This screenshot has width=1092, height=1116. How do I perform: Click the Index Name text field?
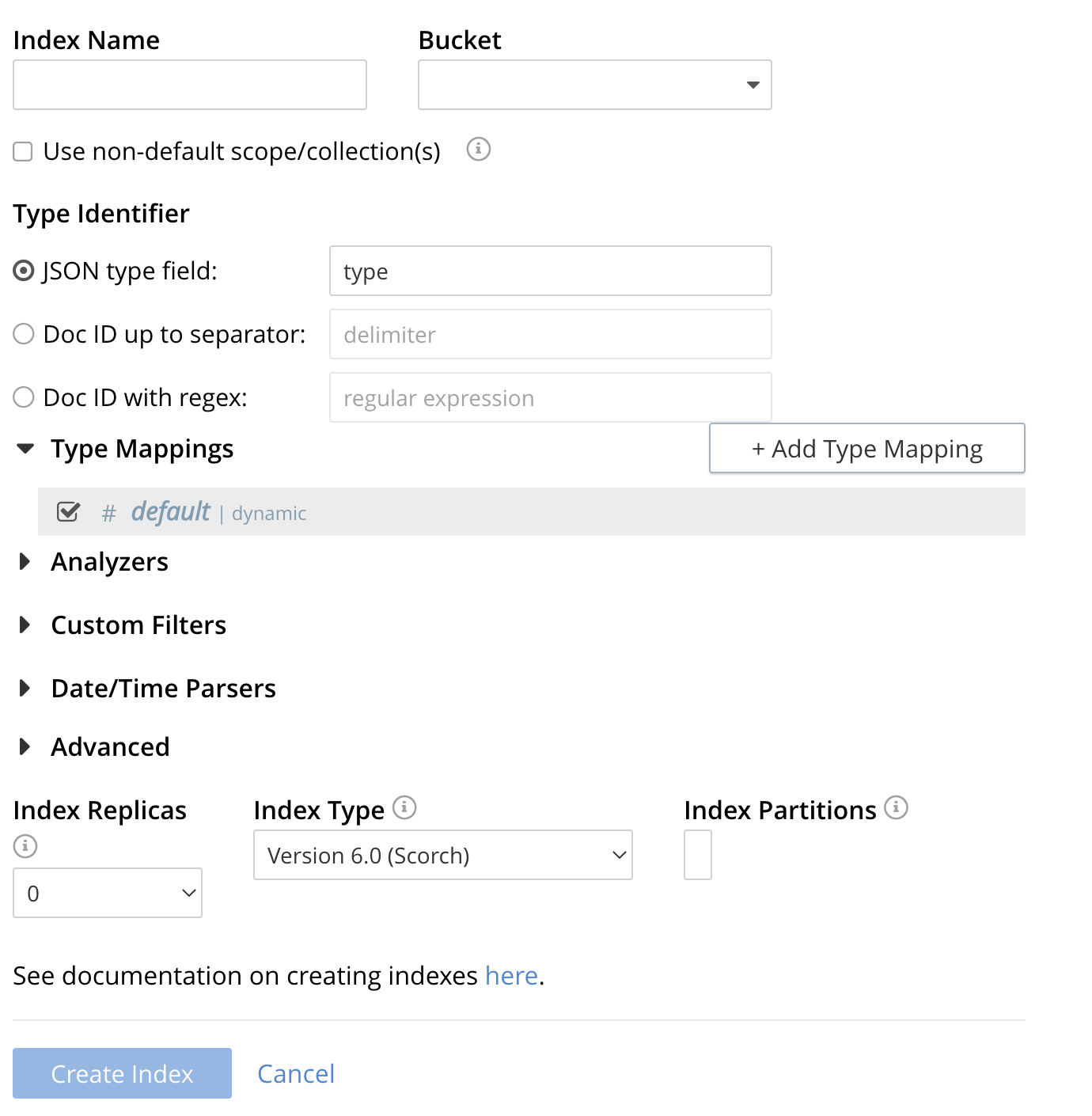(x=190, y=85)
